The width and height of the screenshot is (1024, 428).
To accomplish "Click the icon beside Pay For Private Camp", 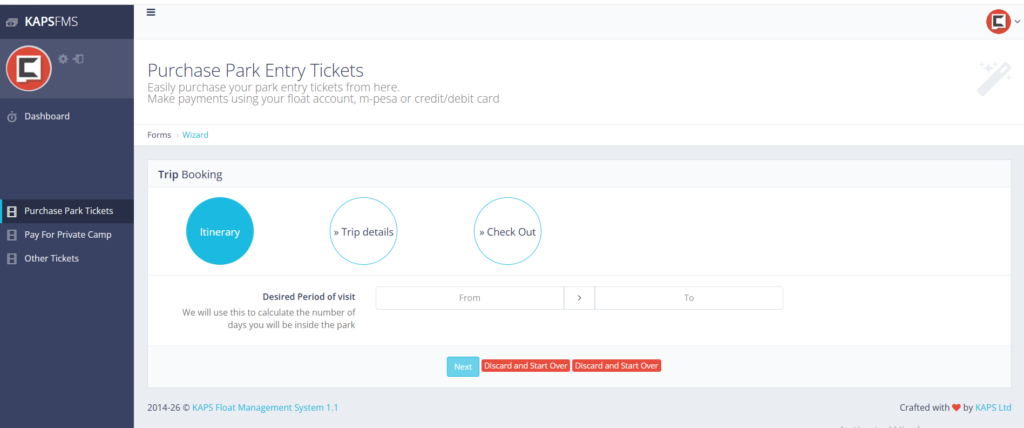I will (x=12, y=235).
